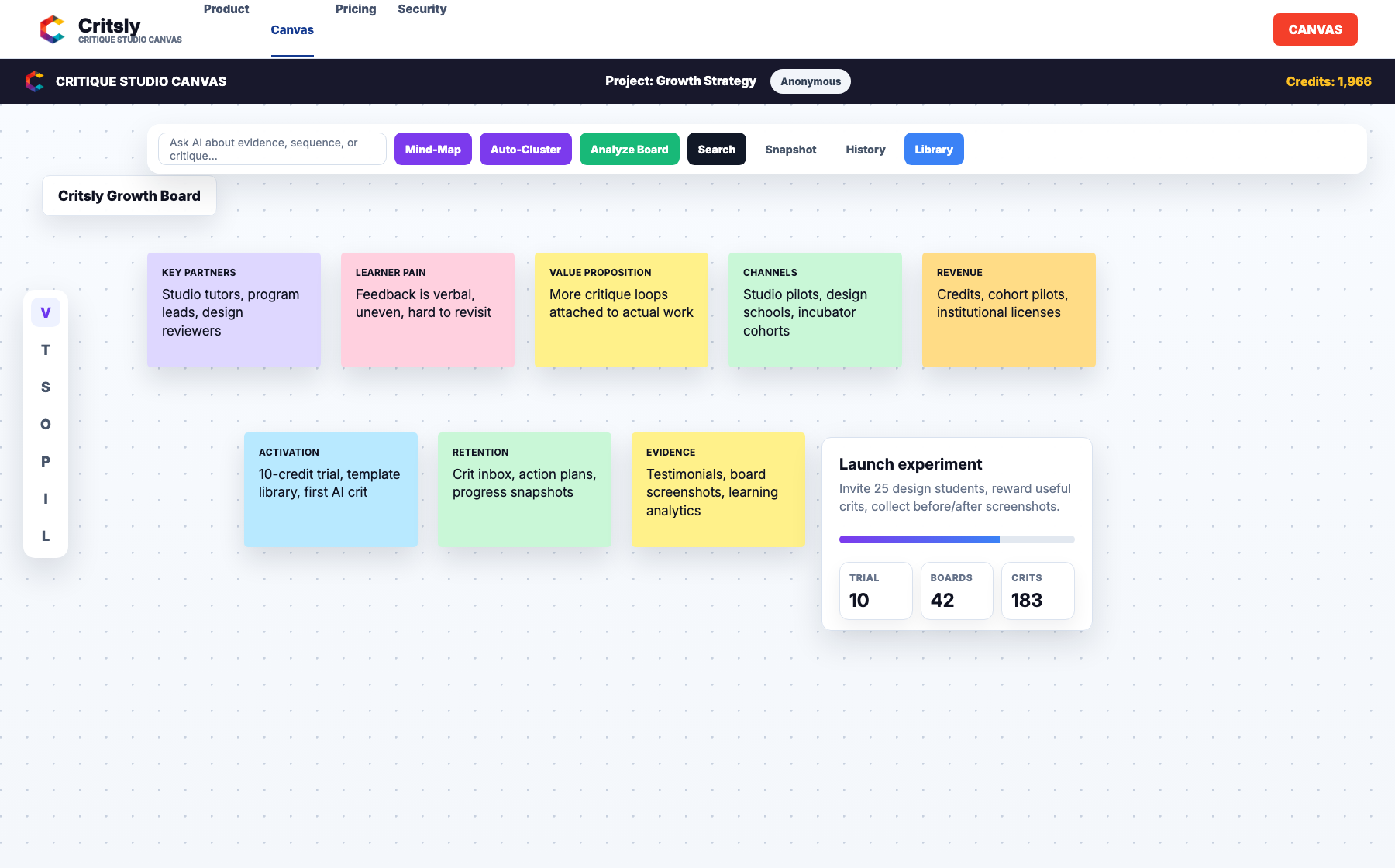The width and height of the screenshot is (1395, 868).
Task: Select the Retention sticky note
Action: (x=525, y=490)
